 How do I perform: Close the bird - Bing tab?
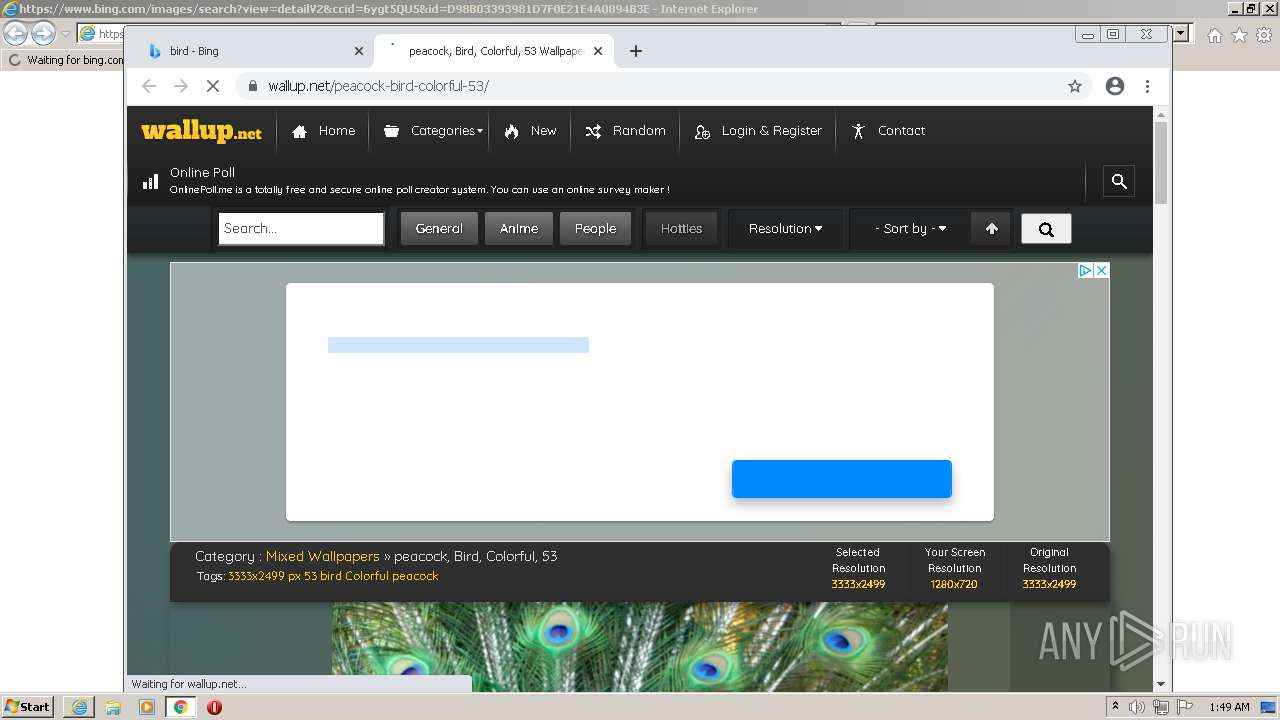[x=359, y=51]
